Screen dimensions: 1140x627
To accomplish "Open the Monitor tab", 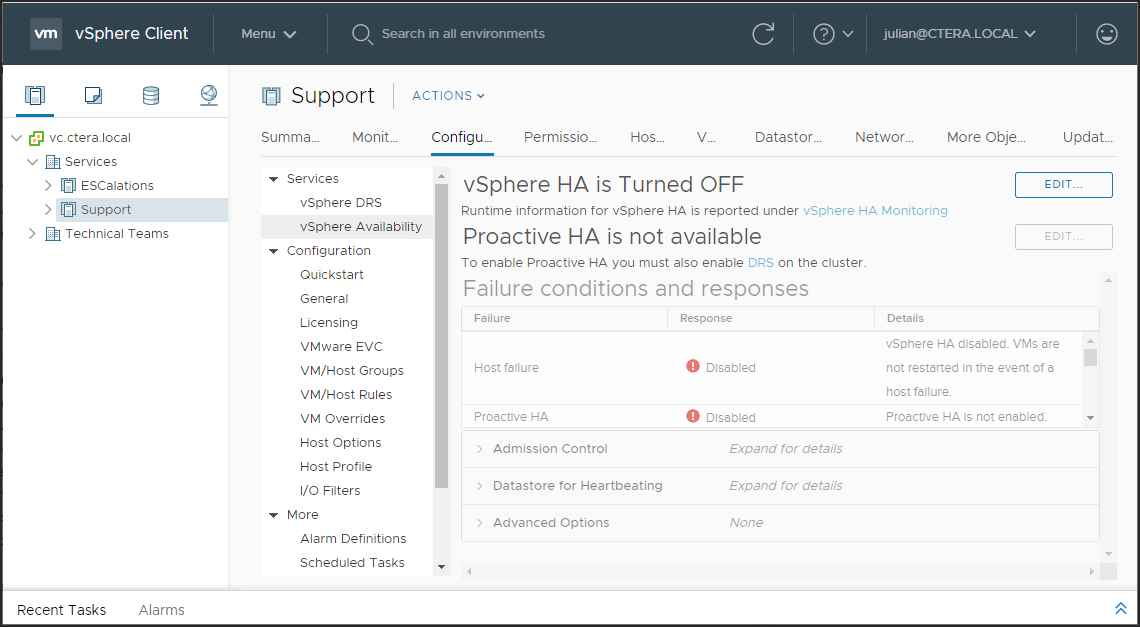I will click(375, 137).
